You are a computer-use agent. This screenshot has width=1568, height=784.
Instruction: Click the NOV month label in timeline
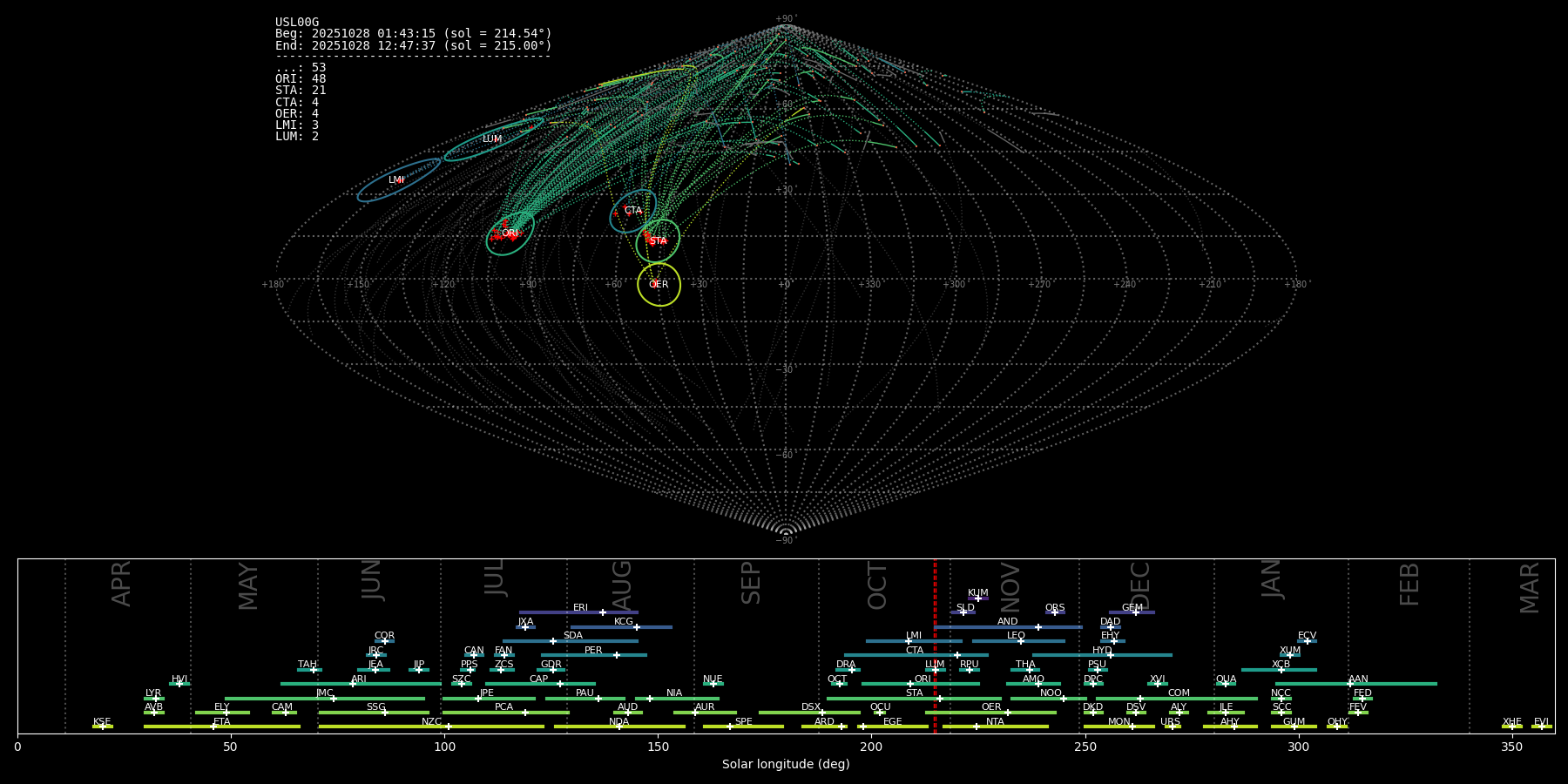[1010, 588]
